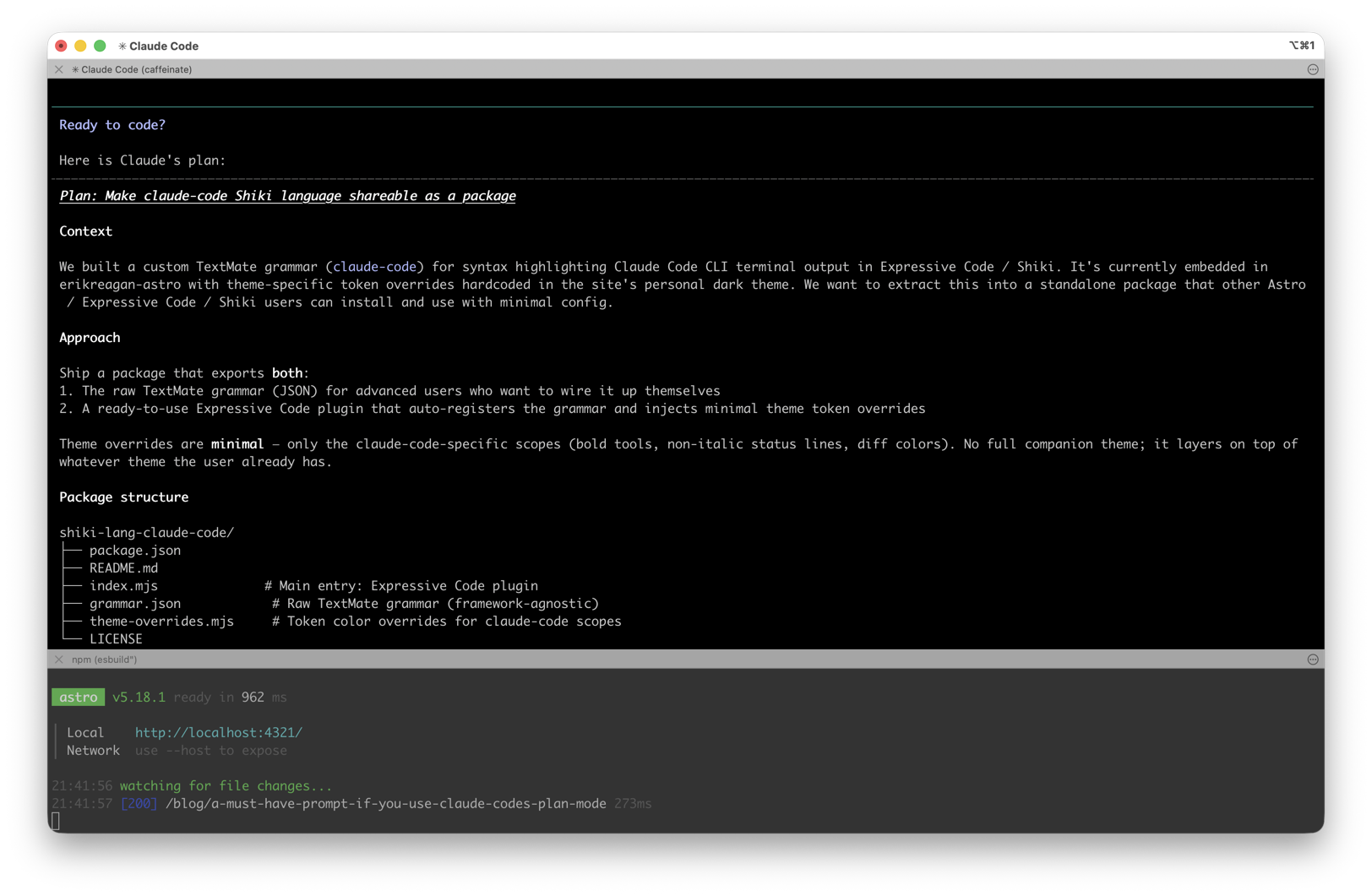The height and width of the screenshot is (896, 1372).
Task: Click theme-overrides.mjs in the package tree
Action: pyautogui.click(x=161, y=622)
